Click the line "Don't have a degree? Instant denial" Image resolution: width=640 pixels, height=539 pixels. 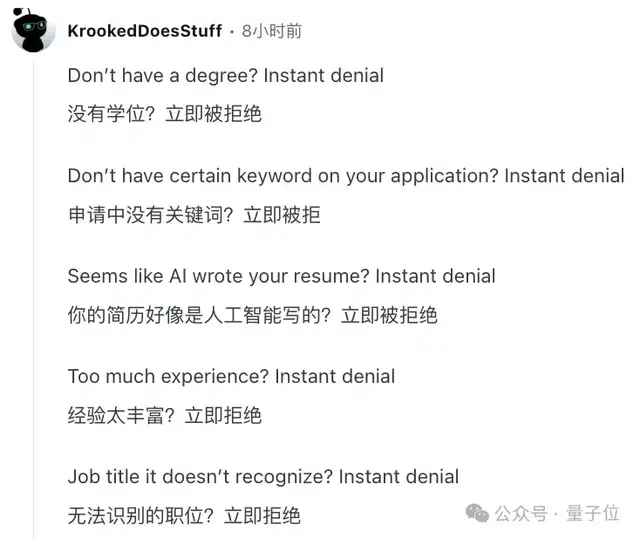225,75
